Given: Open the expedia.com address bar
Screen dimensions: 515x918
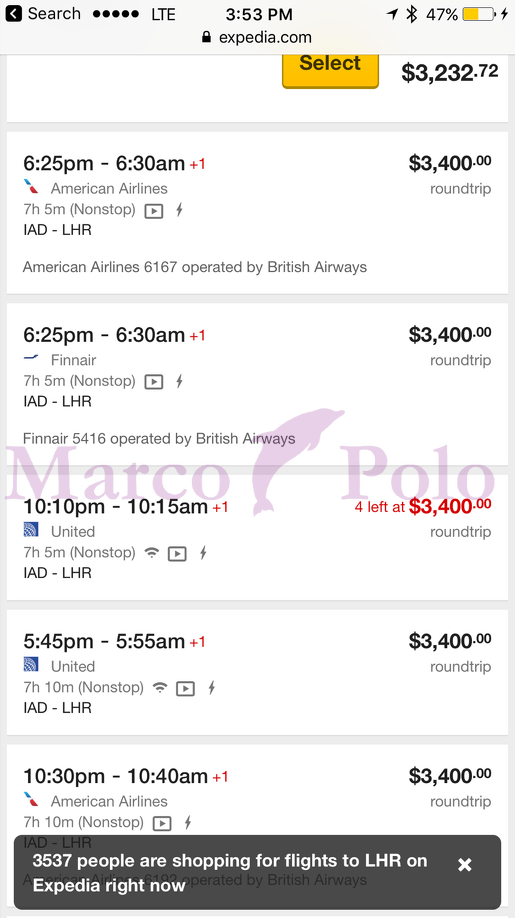Looking at the screenshot, I should (258, 37).
